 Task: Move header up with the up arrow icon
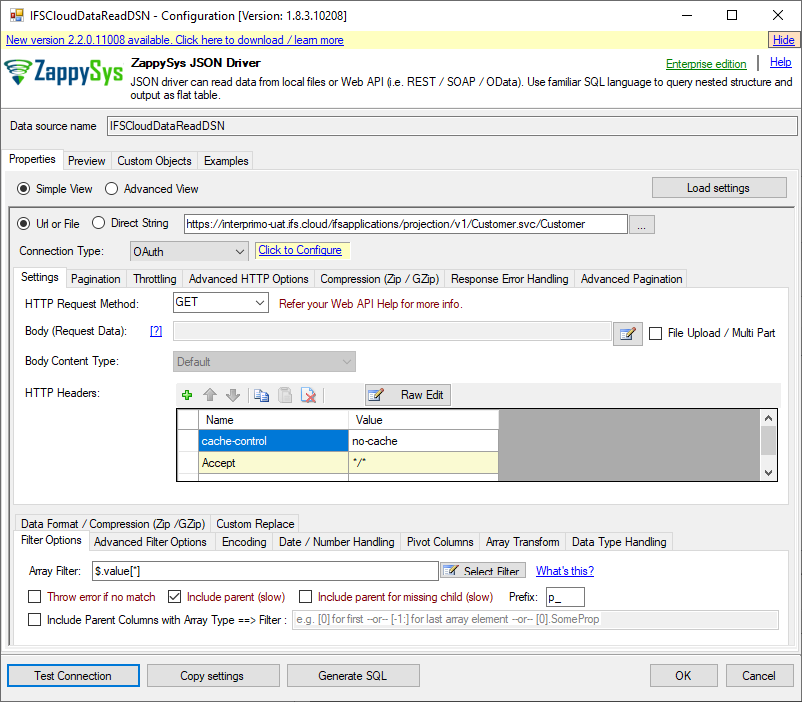pyautogui.click(x=210, y=395)
